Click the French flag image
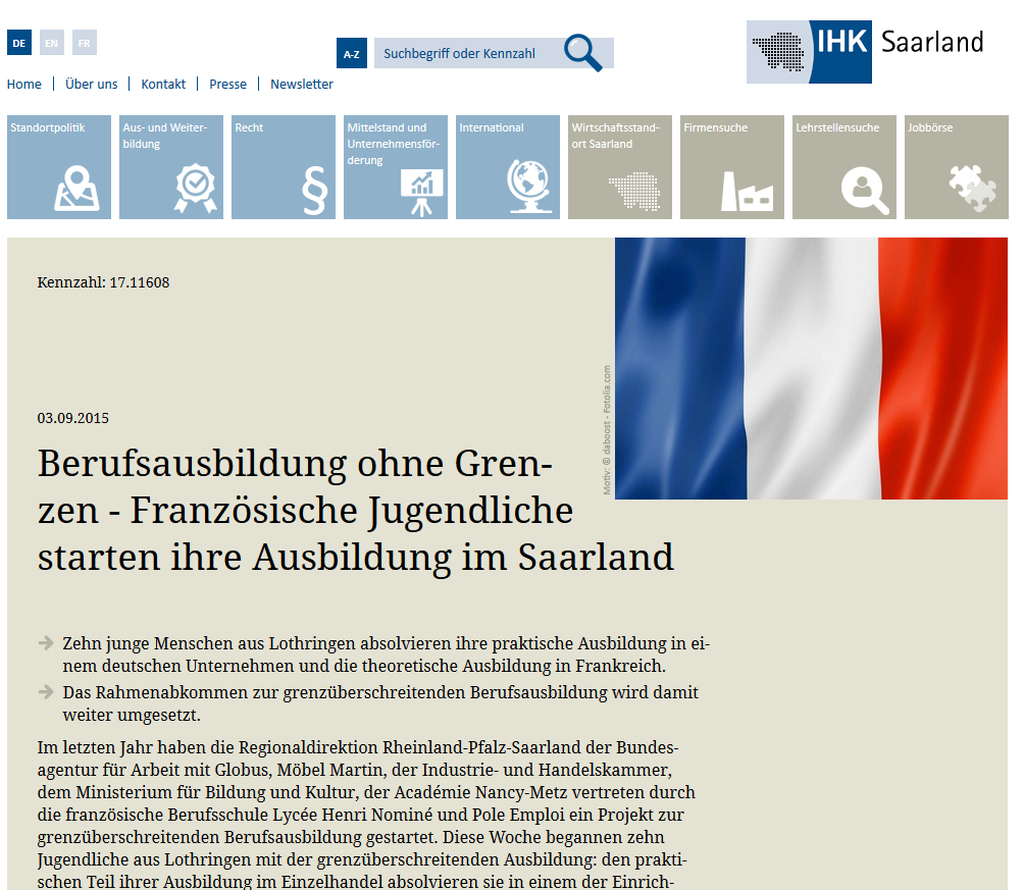The image size is (1024, 890). point(811,368)
